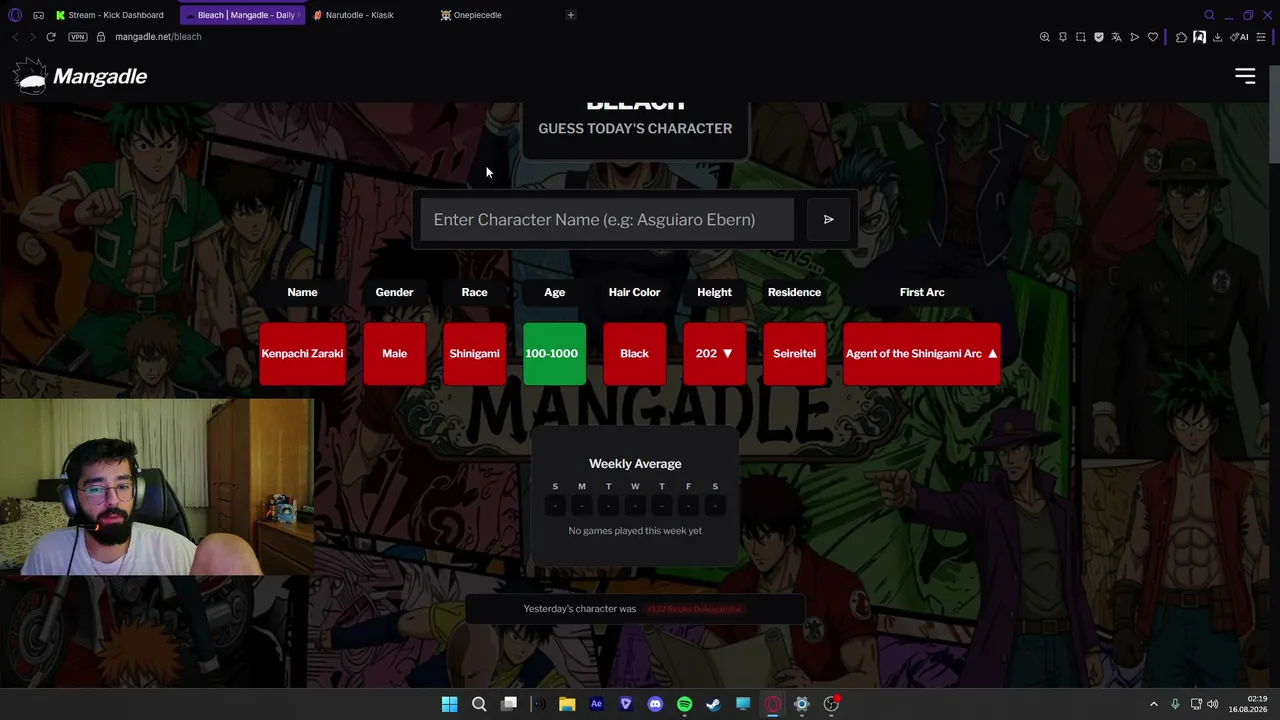Click the Mangadle logo
This screenshot has width=1280, height=720.
tap(81, 76)
